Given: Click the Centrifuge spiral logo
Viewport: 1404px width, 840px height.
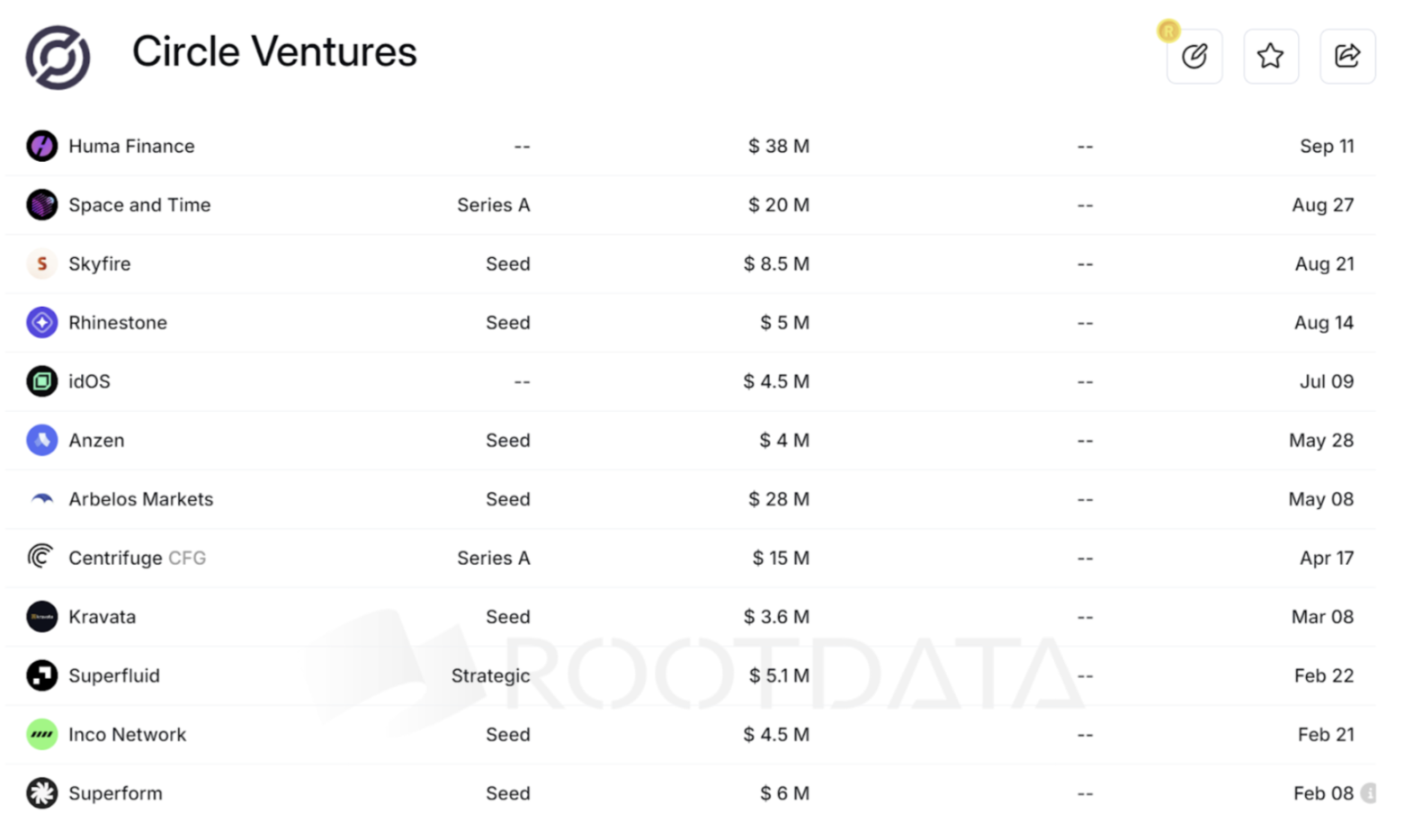Looking at the screenshot, I should 40,558.
